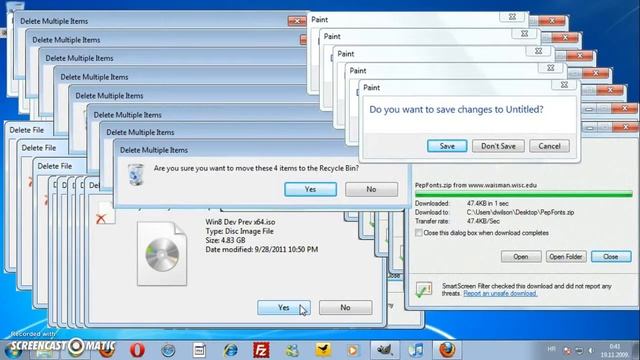
Task: Click the green download progress bar
Action: pyautogui.click(x=523, y=194)
